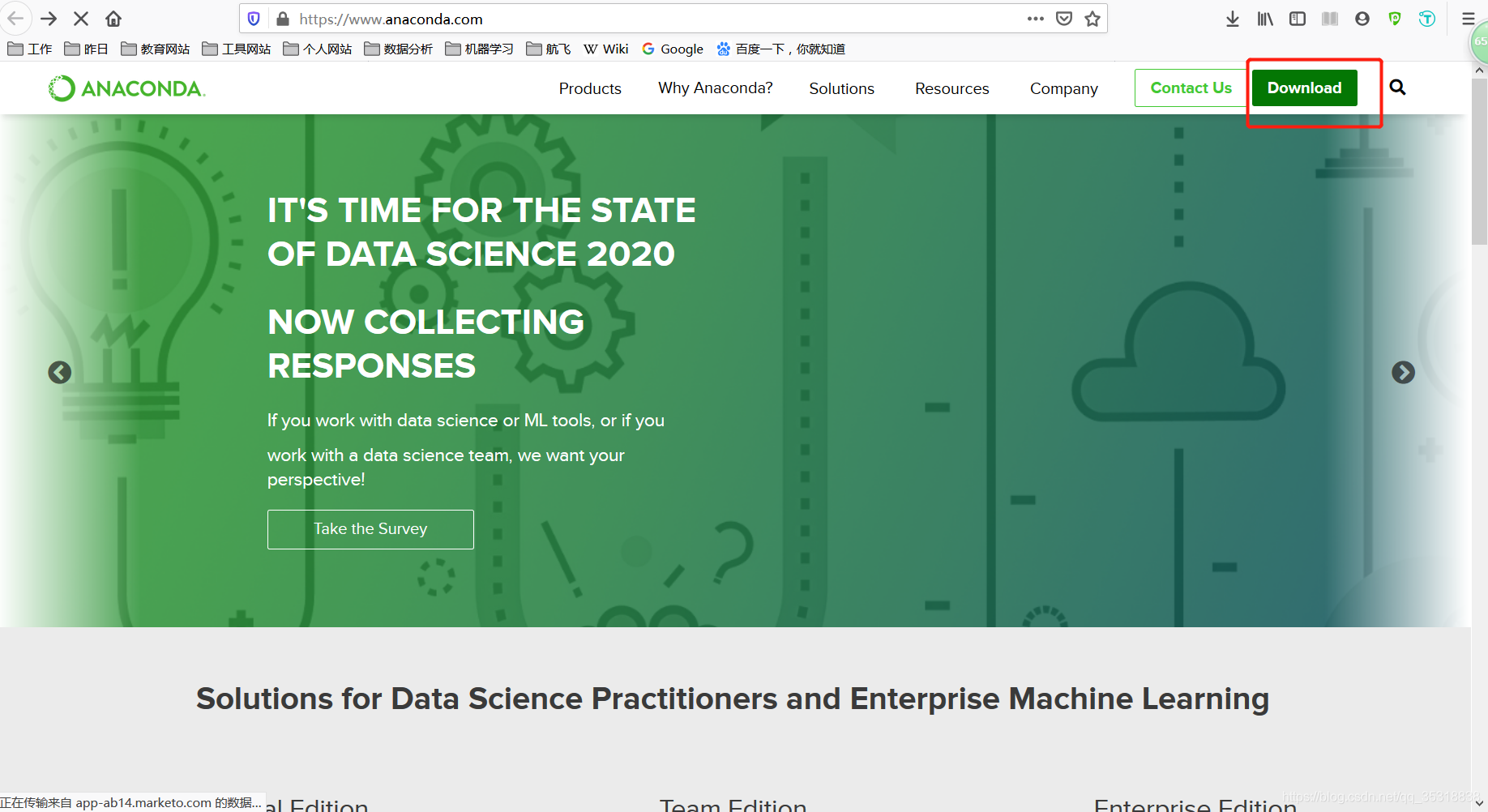The width and height of the screenshot is (1488, 812).
Task: Click the teal circular T extension icon
Action: tap(1427, 19)
